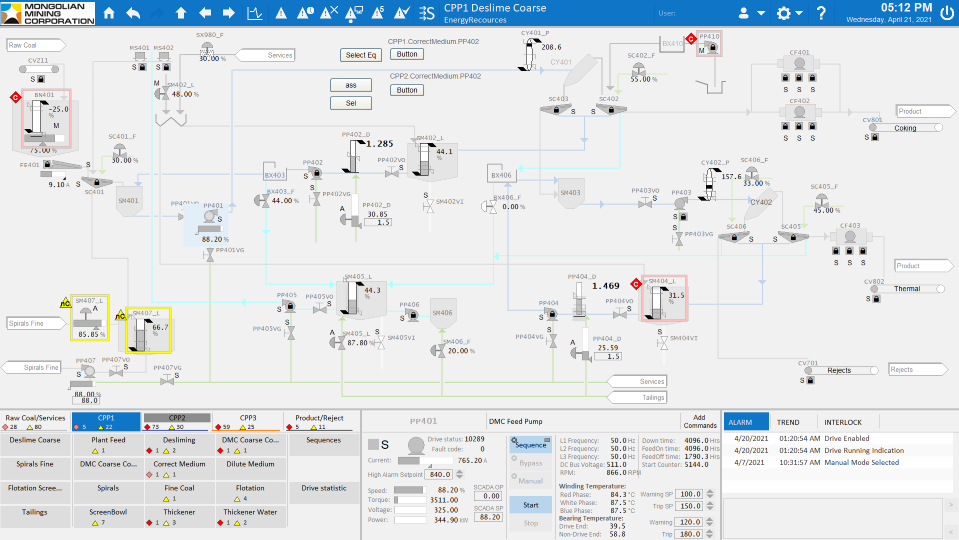Click the alarm triangle with number 5 icon

[x=378, y=13]
